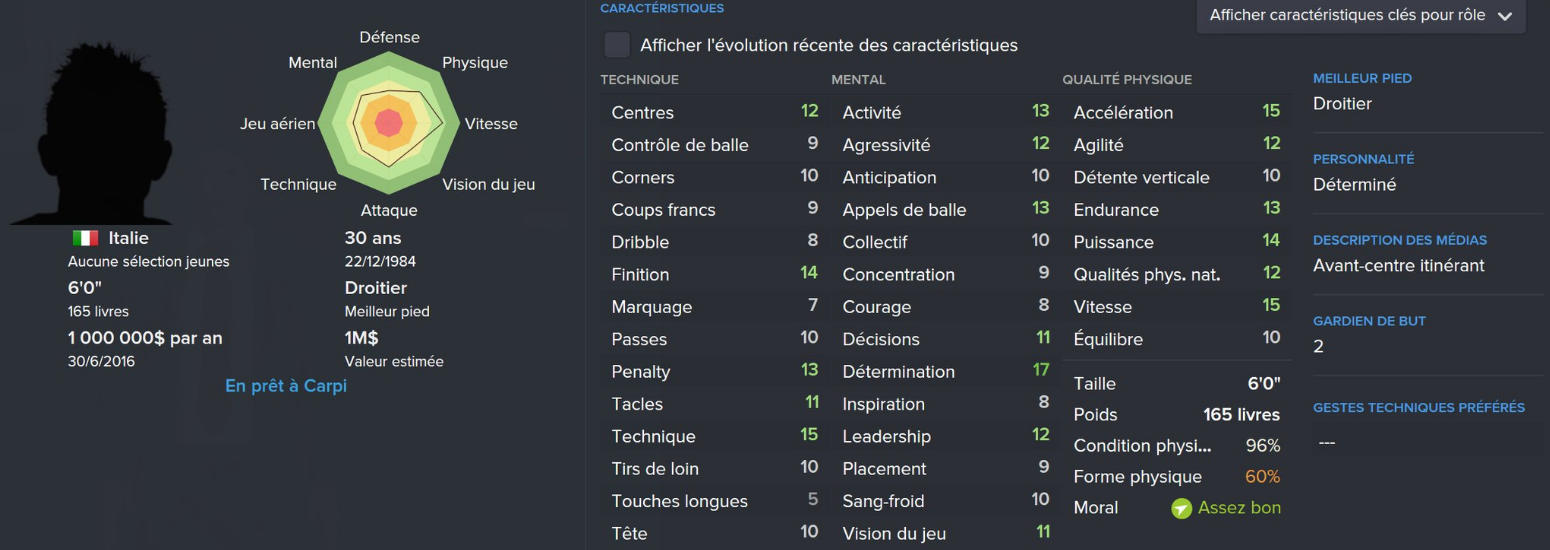This screenshot has height=550, width=1550.
Task: Select the Détermination attribute row
Action: click(945, 371)
